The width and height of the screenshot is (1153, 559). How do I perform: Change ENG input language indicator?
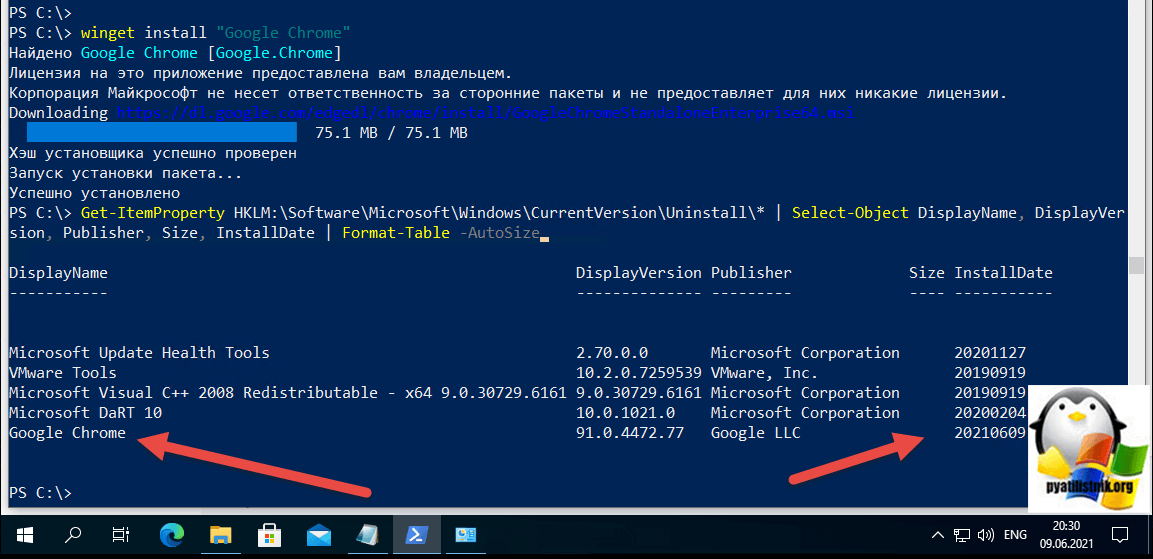1015,535
